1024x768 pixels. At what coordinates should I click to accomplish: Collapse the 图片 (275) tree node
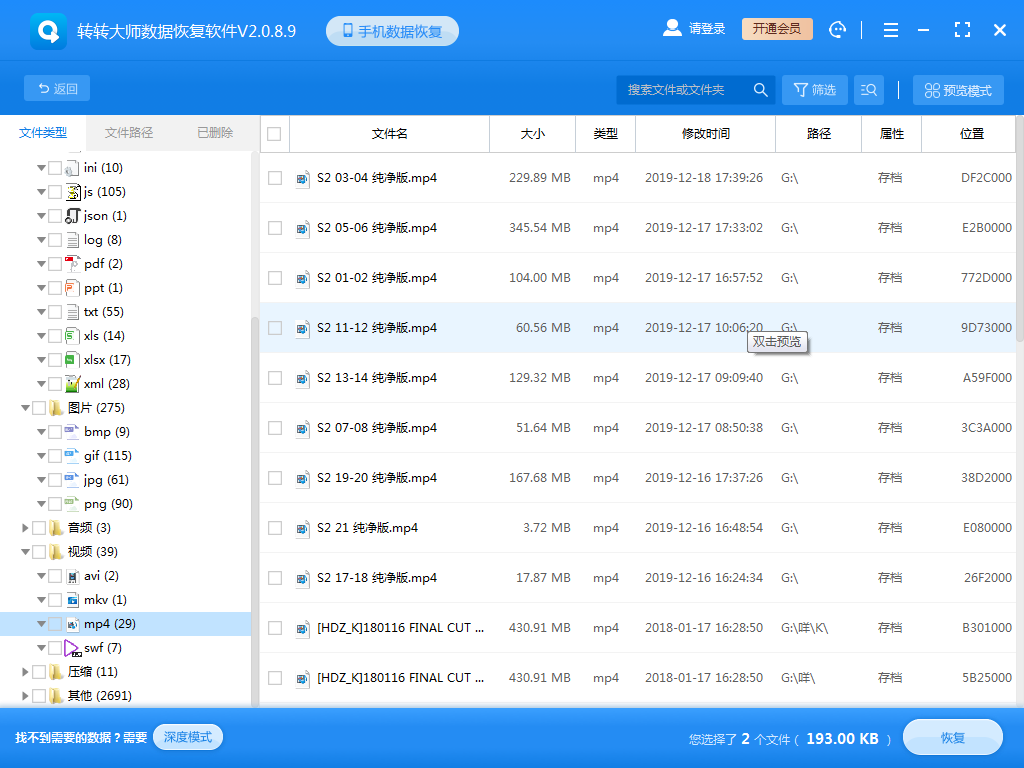[x=25, y=408]
